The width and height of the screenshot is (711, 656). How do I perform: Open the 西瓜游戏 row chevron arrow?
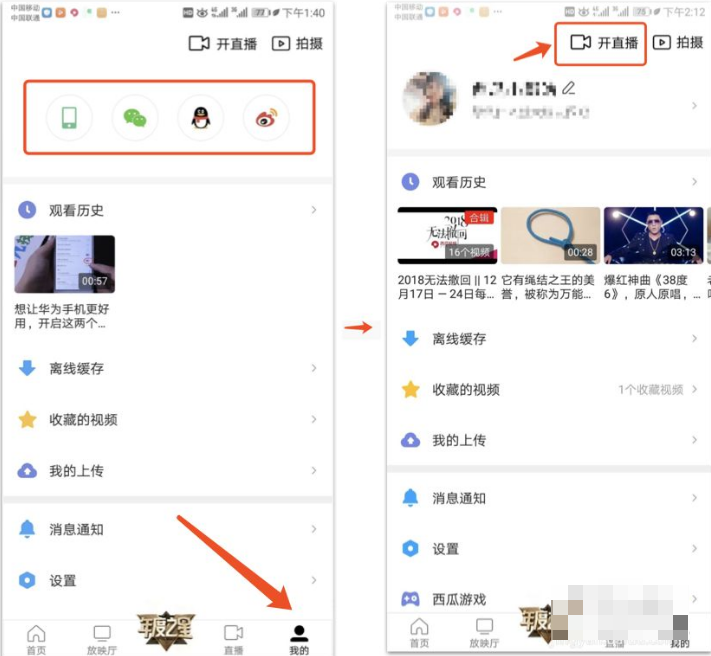(694, 599)
